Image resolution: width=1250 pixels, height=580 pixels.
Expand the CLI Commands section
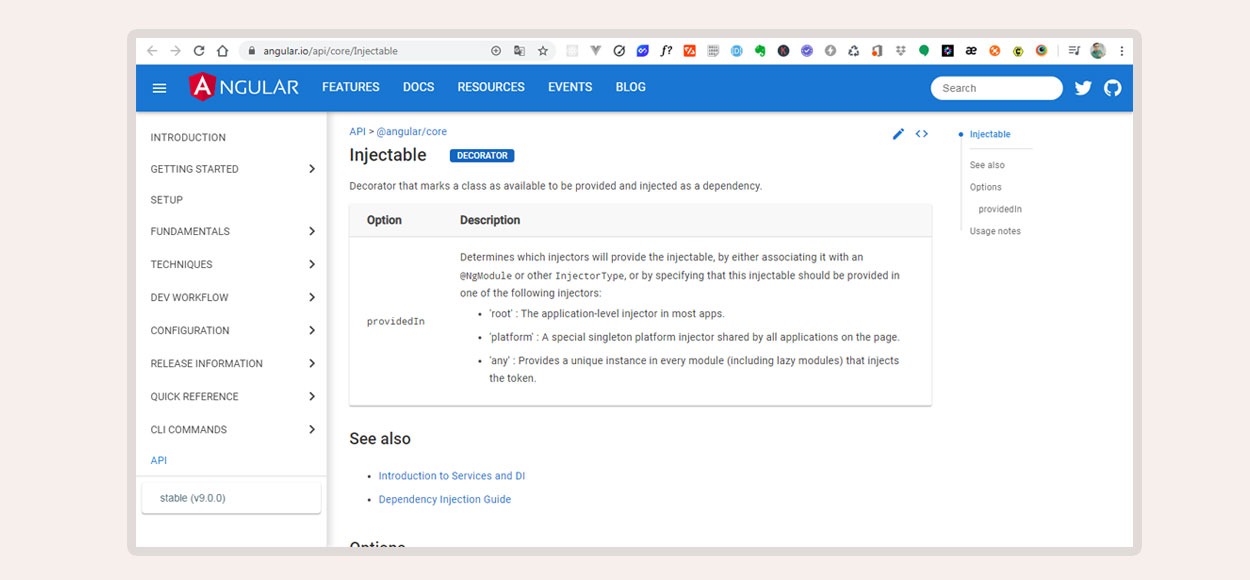[312, 429]
